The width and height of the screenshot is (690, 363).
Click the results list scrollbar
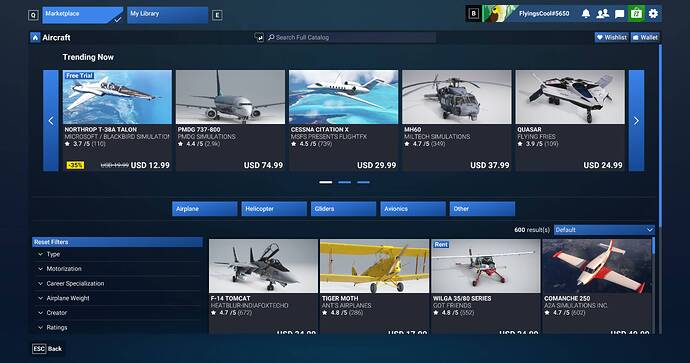coord(653,246)
